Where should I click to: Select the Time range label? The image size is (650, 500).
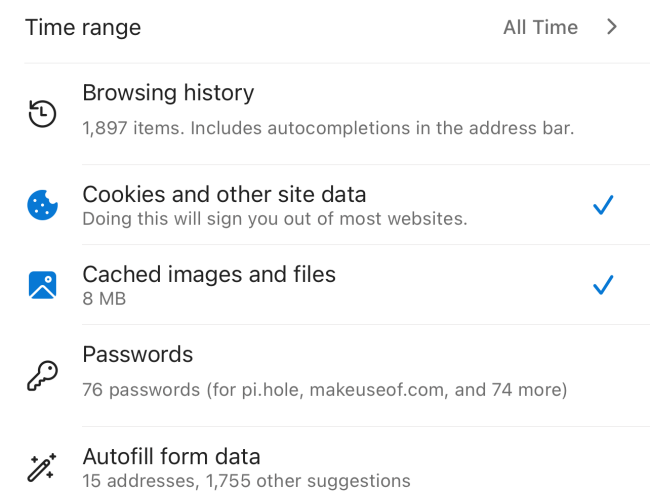click(x=83, y=27)
